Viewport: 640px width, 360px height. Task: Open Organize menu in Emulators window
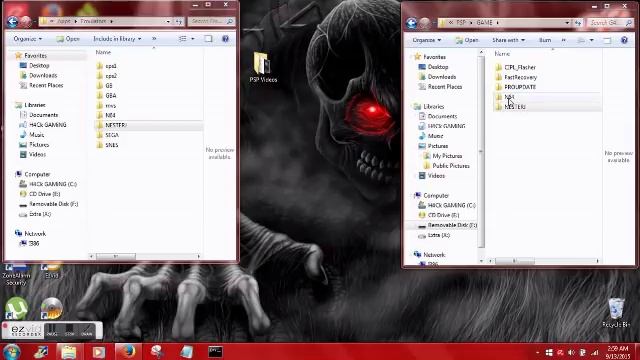click(x=27, y=39)
